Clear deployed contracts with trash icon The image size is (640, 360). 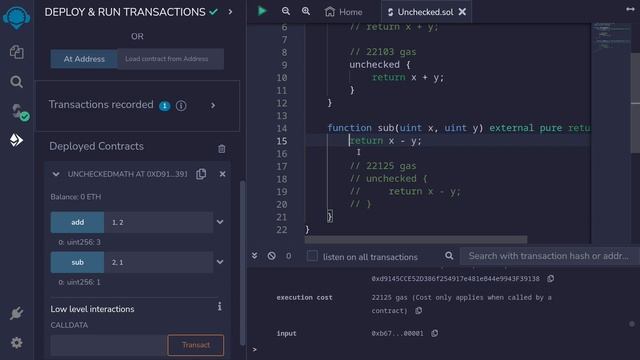(222, 149)
